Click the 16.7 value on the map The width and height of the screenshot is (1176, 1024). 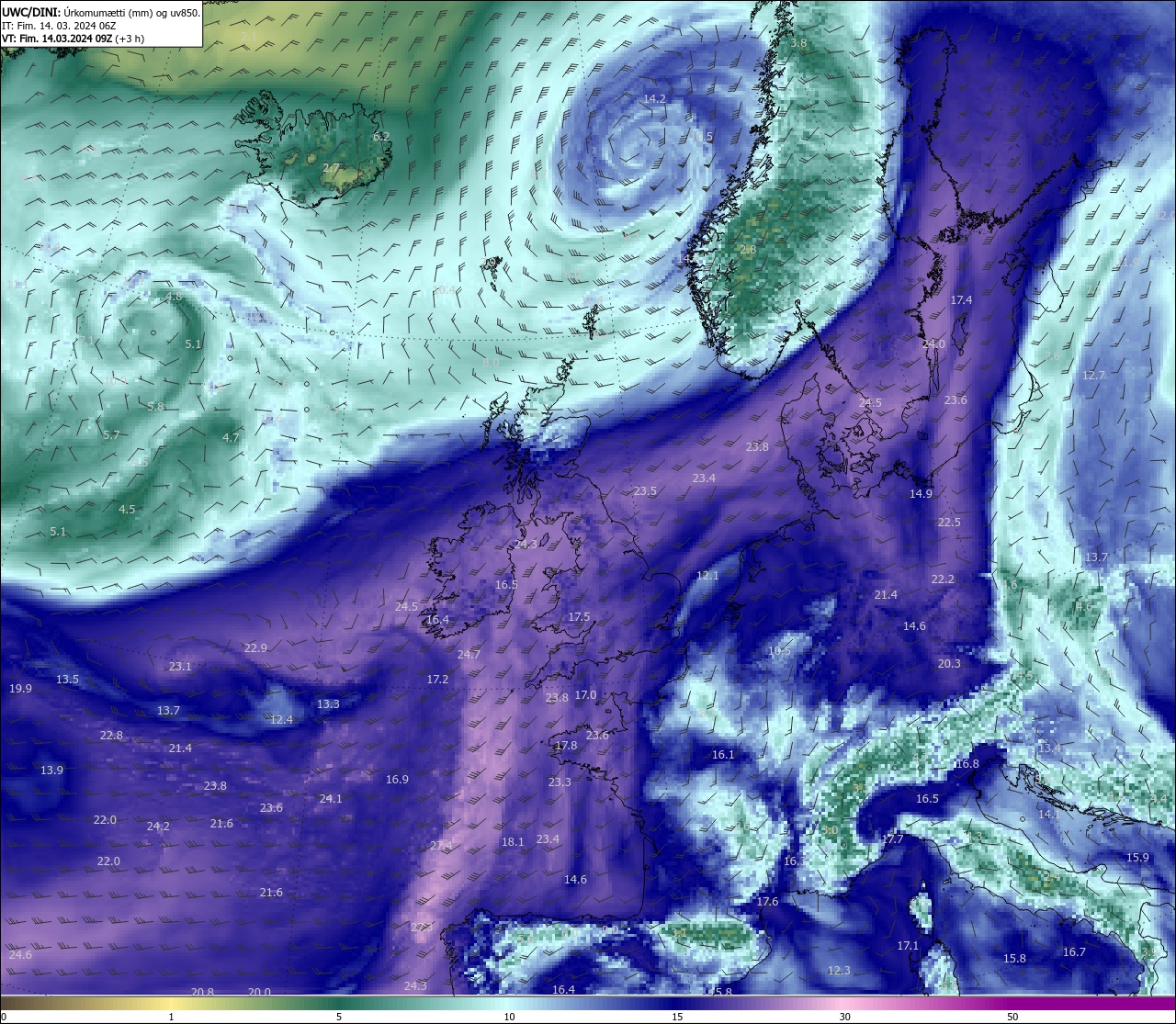(x=1074, y=952)
